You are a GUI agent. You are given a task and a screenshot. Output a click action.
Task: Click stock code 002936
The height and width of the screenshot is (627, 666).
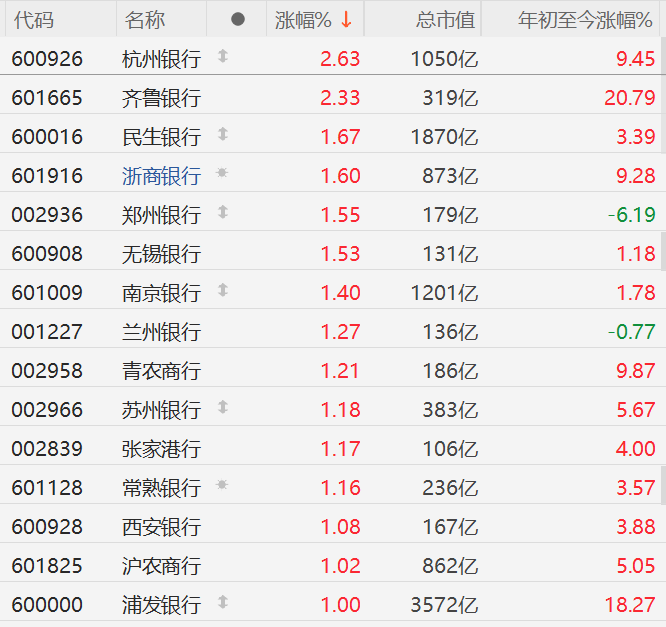[47, 215]
